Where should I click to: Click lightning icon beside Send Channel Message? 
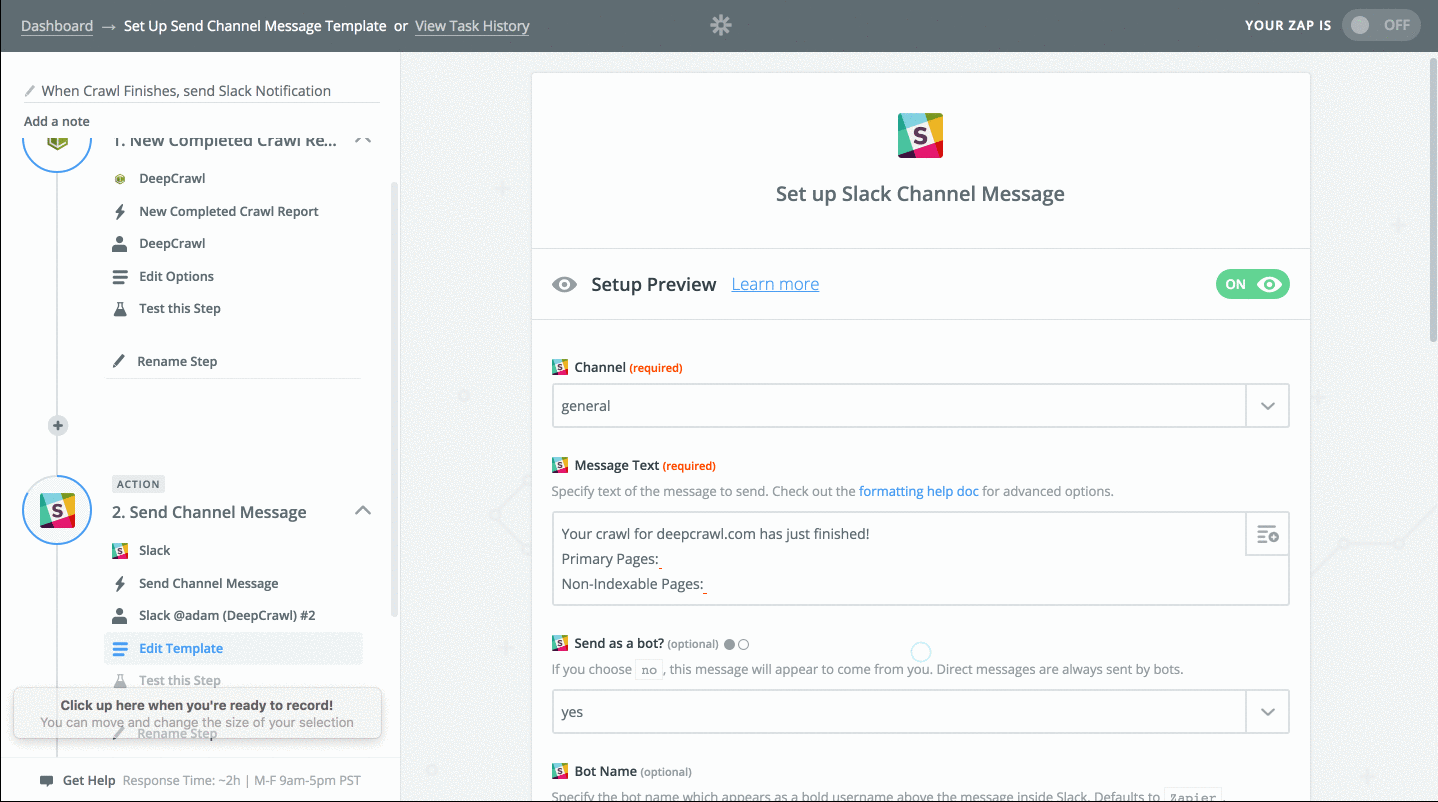pyautogui.click(x=120, y=584)
